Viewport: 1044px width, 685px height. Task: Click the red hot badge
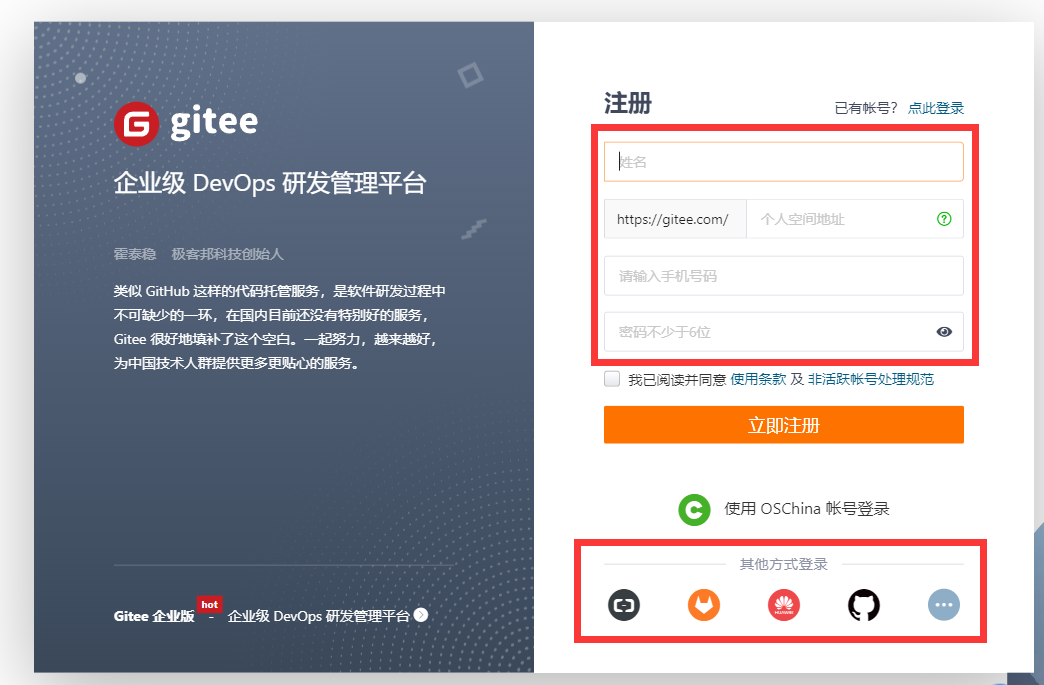(x=209, y=604)
